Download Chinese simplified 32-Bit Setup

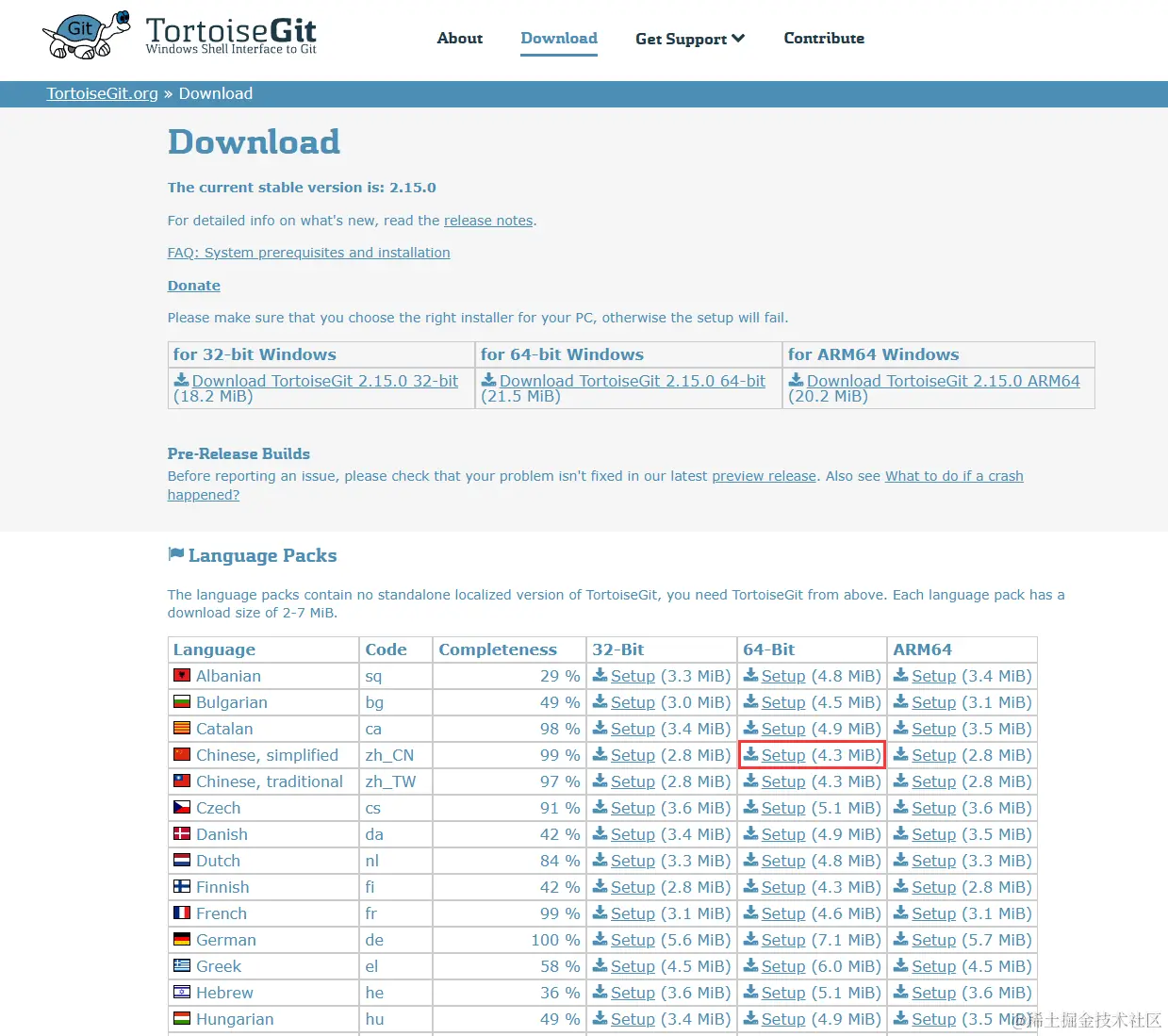click(633, 755)
